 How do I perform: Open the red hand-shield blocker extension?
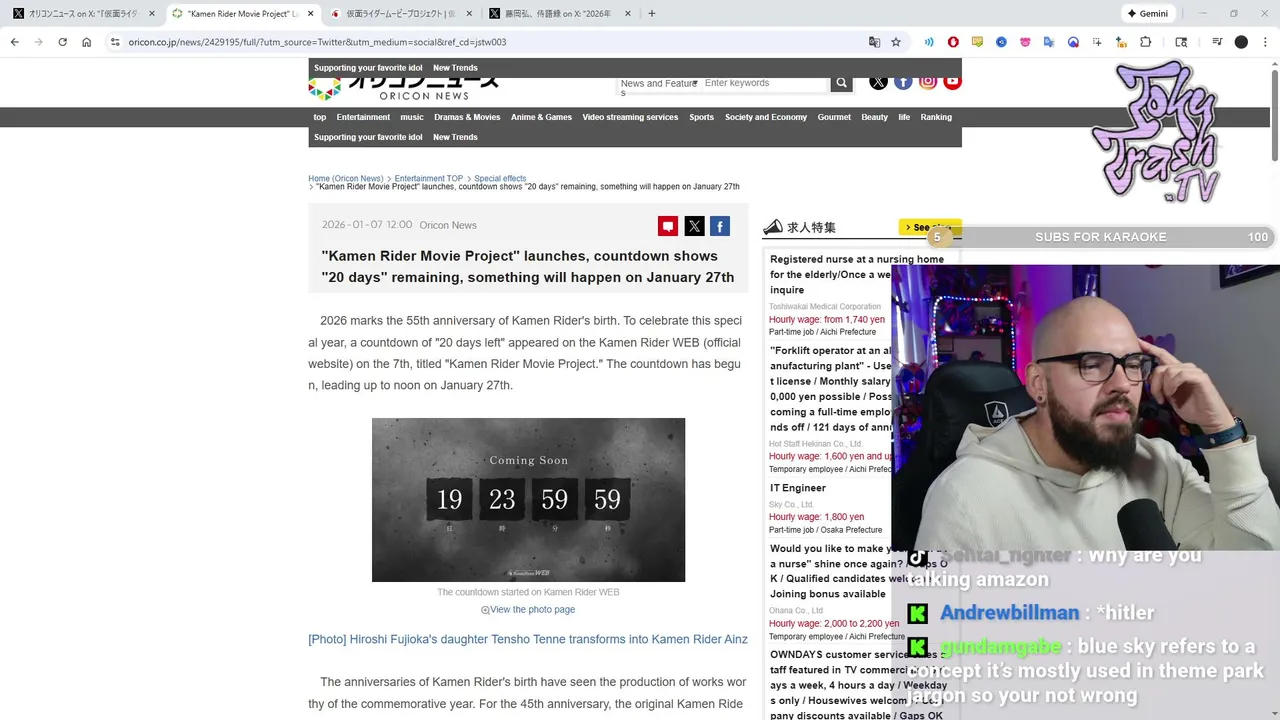point(953,42)
